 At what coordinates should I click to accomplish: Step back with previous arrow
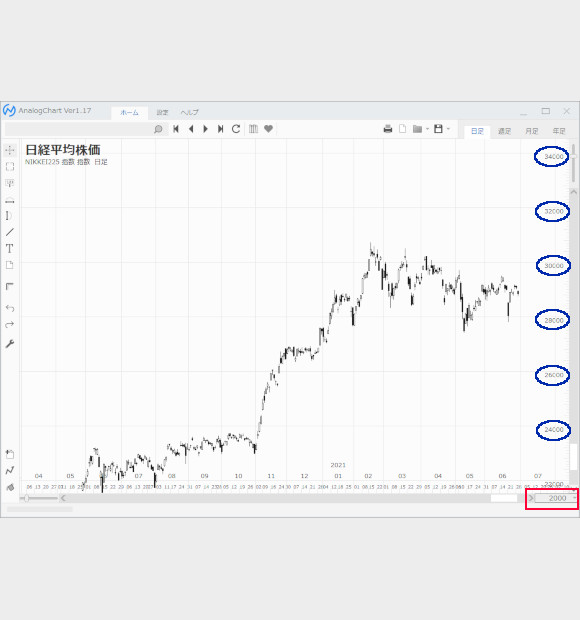tap(191, 129)
